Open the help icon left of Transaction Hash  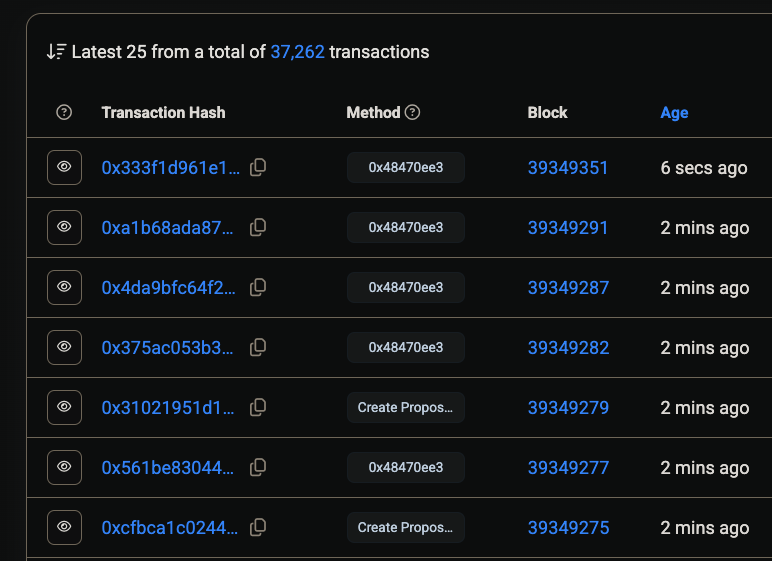coord(64,112)
